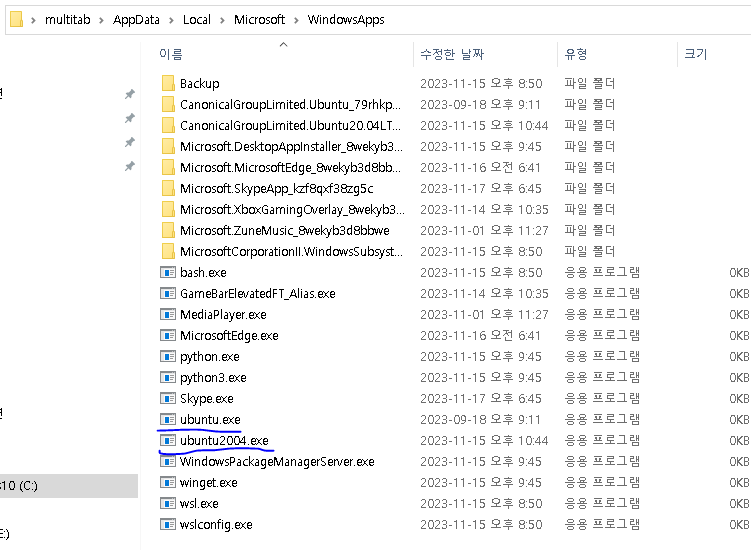
Task: Select the WindowsPackageManagerServer.exe icon
Action: [168, 461]
